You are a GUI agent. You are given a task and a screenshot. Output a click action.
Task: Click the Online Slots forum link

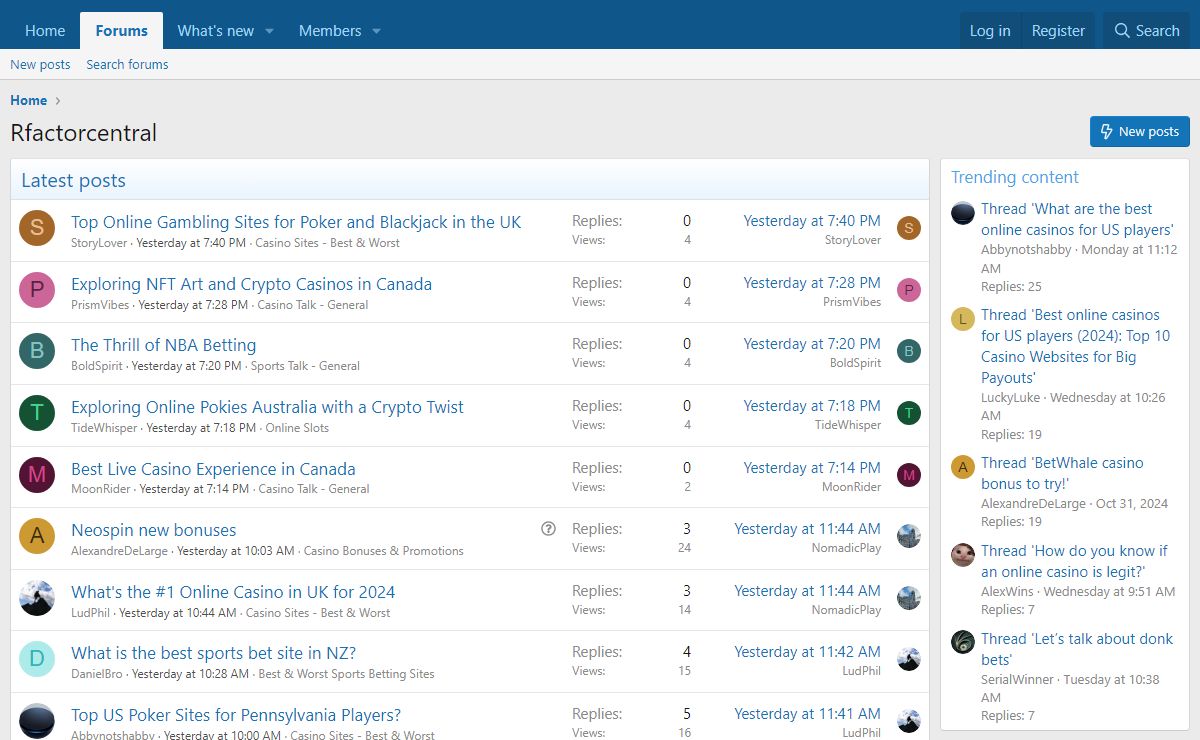297,428
